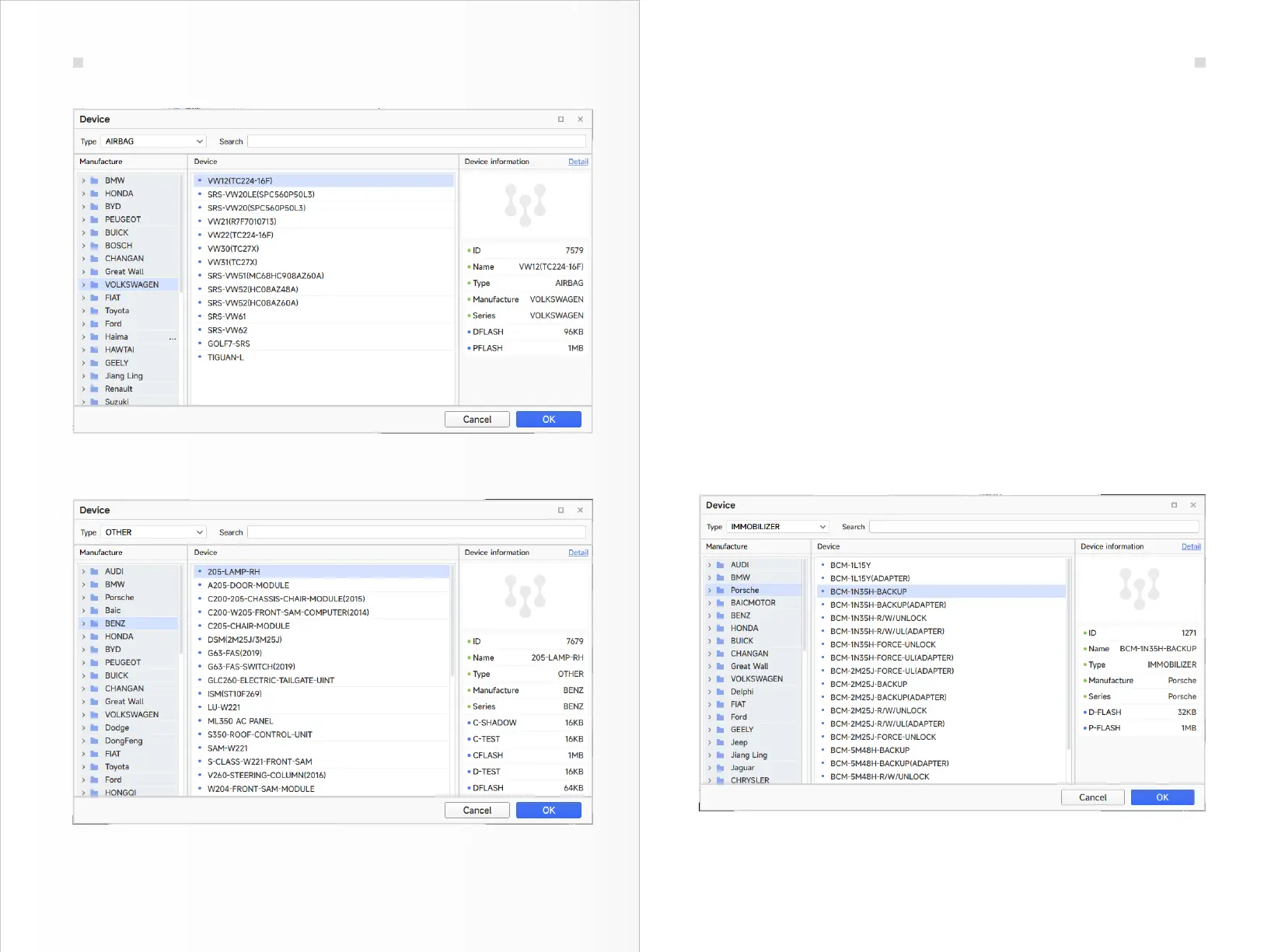Select device TIGUAN-L

(323, 357)
